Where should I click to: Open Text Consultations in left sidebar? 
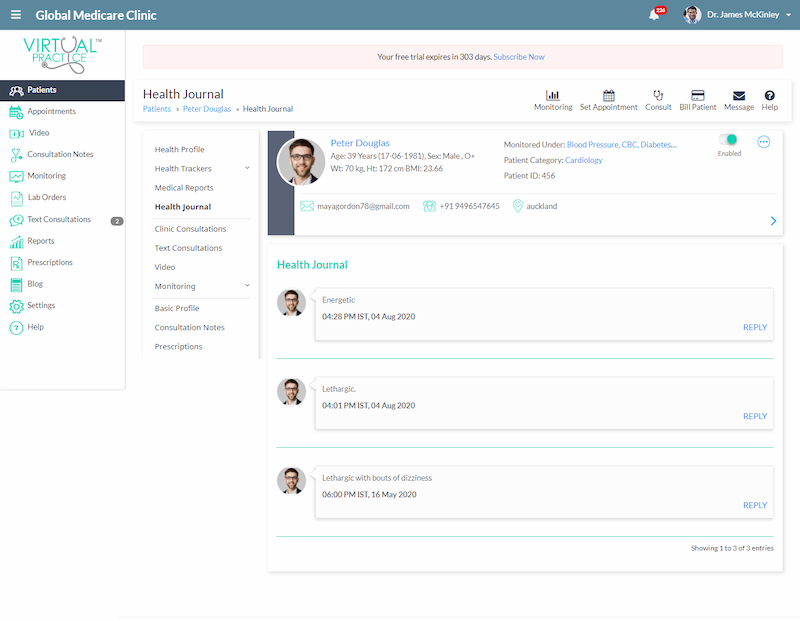click(58, 220)
